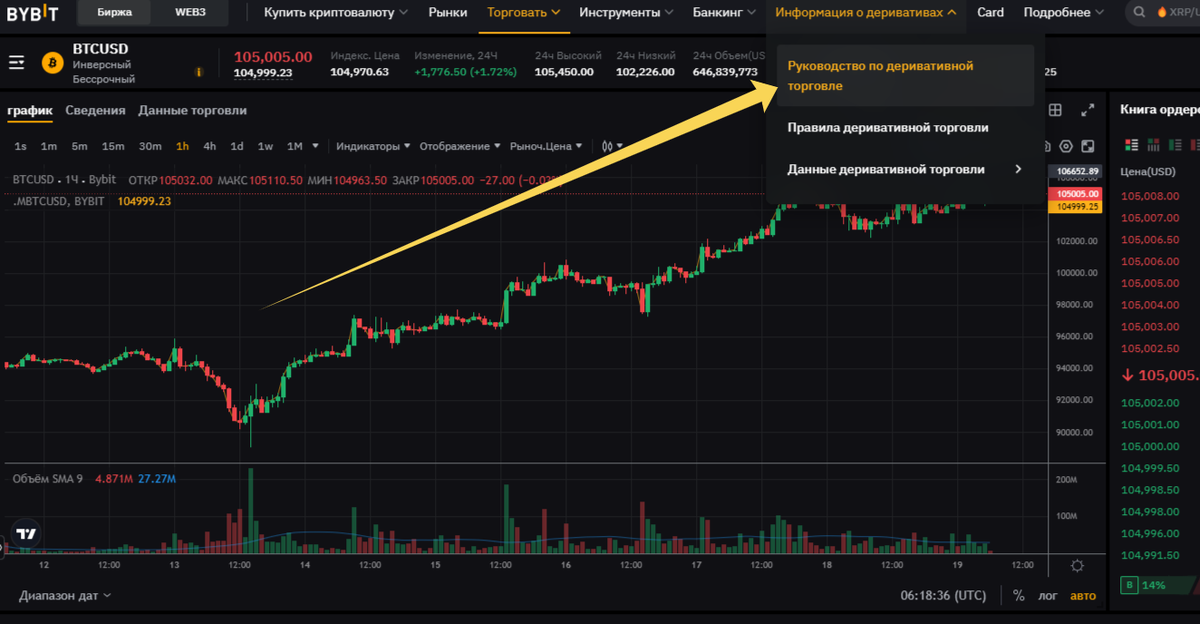Viewport: 1200px width, 624px height.
Task: Select 1m timeframe
Action: (48, 146)
